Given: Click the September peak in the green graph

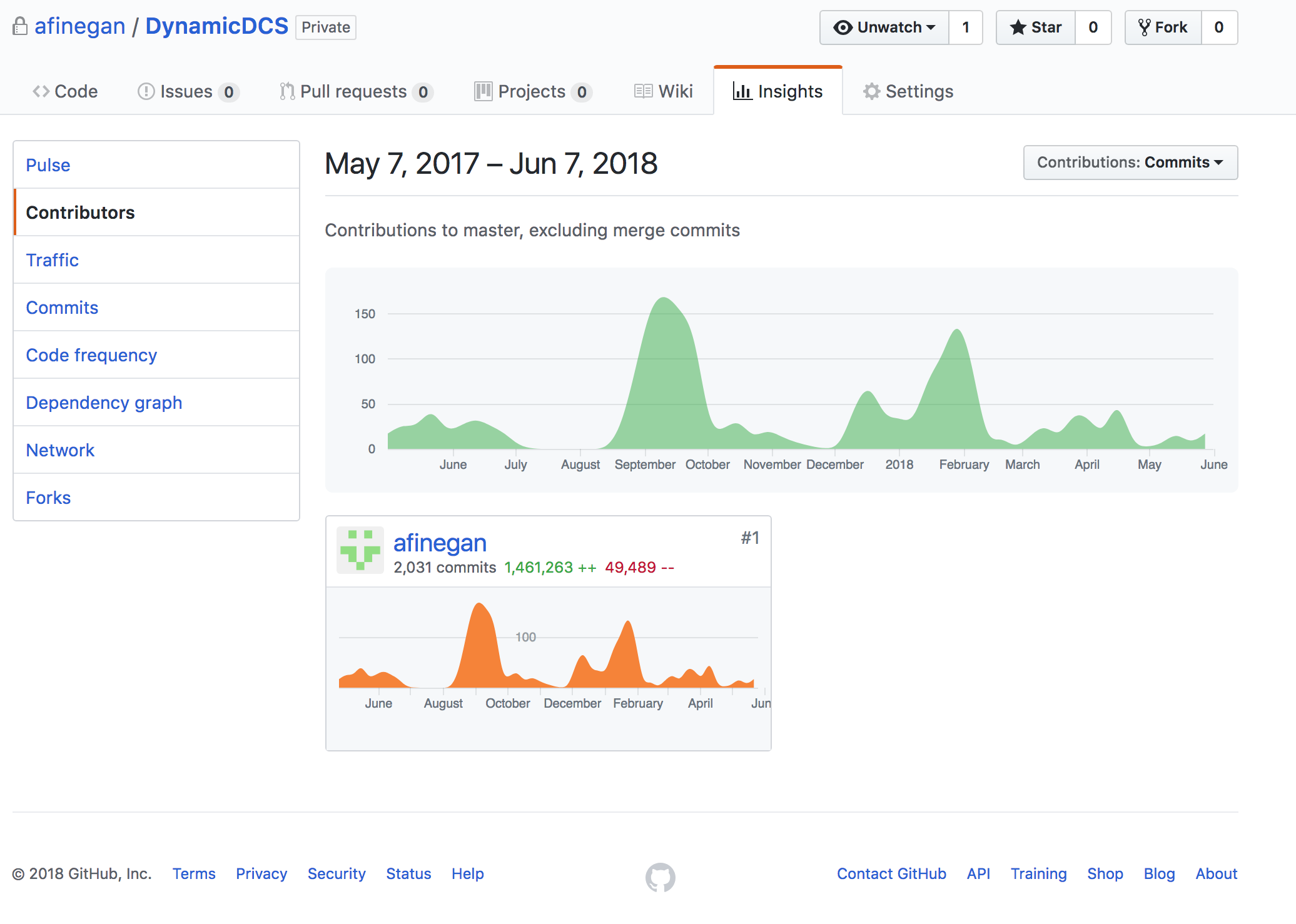Looking at the screenshot, I should click(x=664, y=373).
